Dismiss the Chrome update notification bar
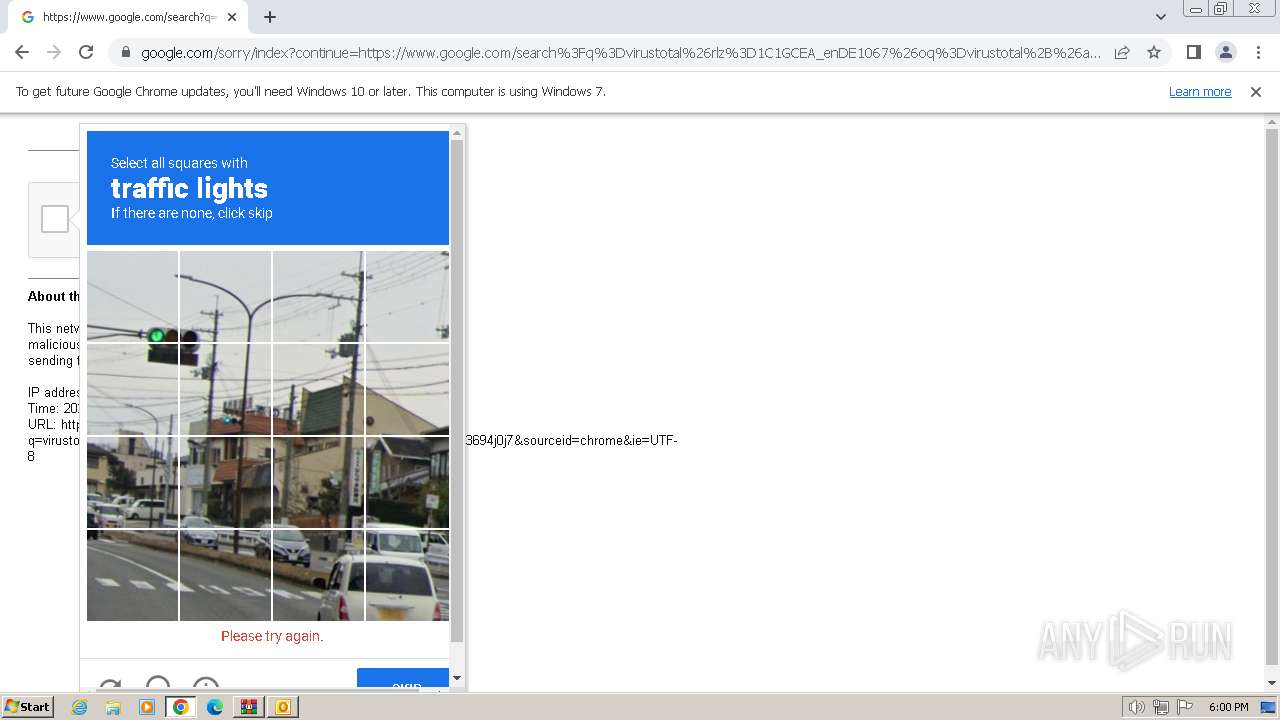 [1256, 91]
